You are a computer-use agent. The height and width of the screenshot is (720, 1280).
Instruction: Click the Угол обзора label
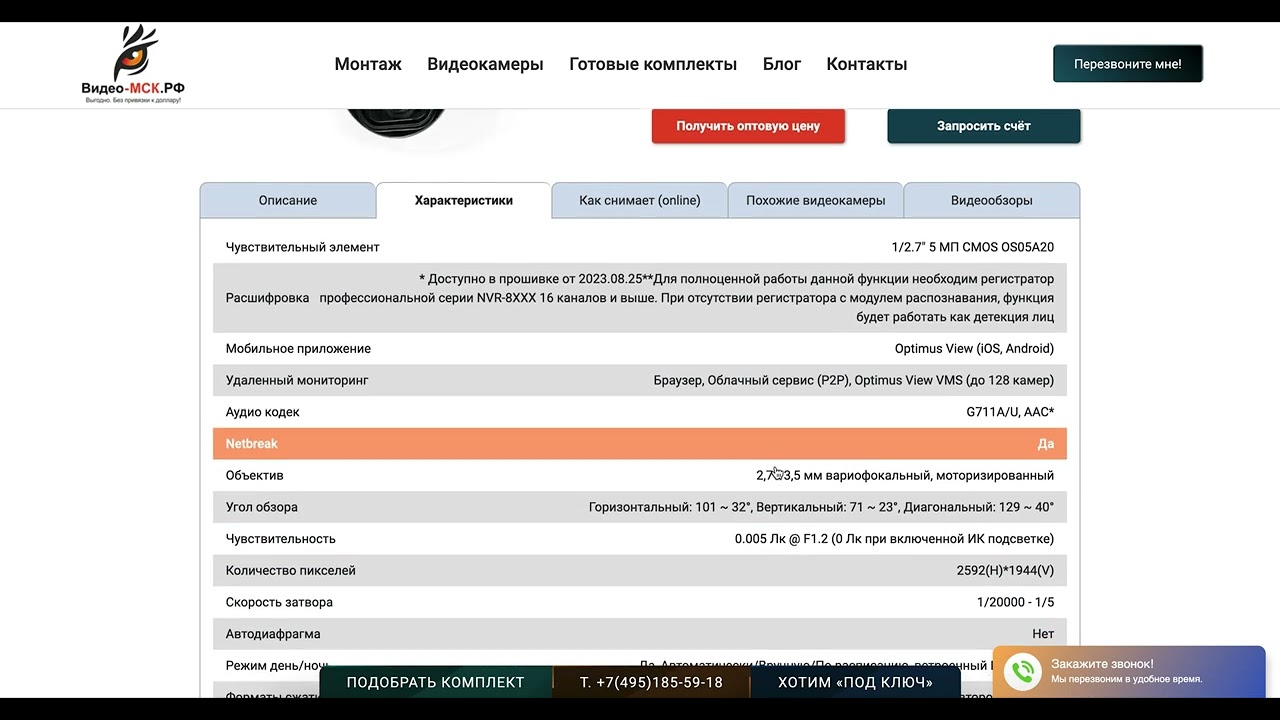tap(262, 507)
